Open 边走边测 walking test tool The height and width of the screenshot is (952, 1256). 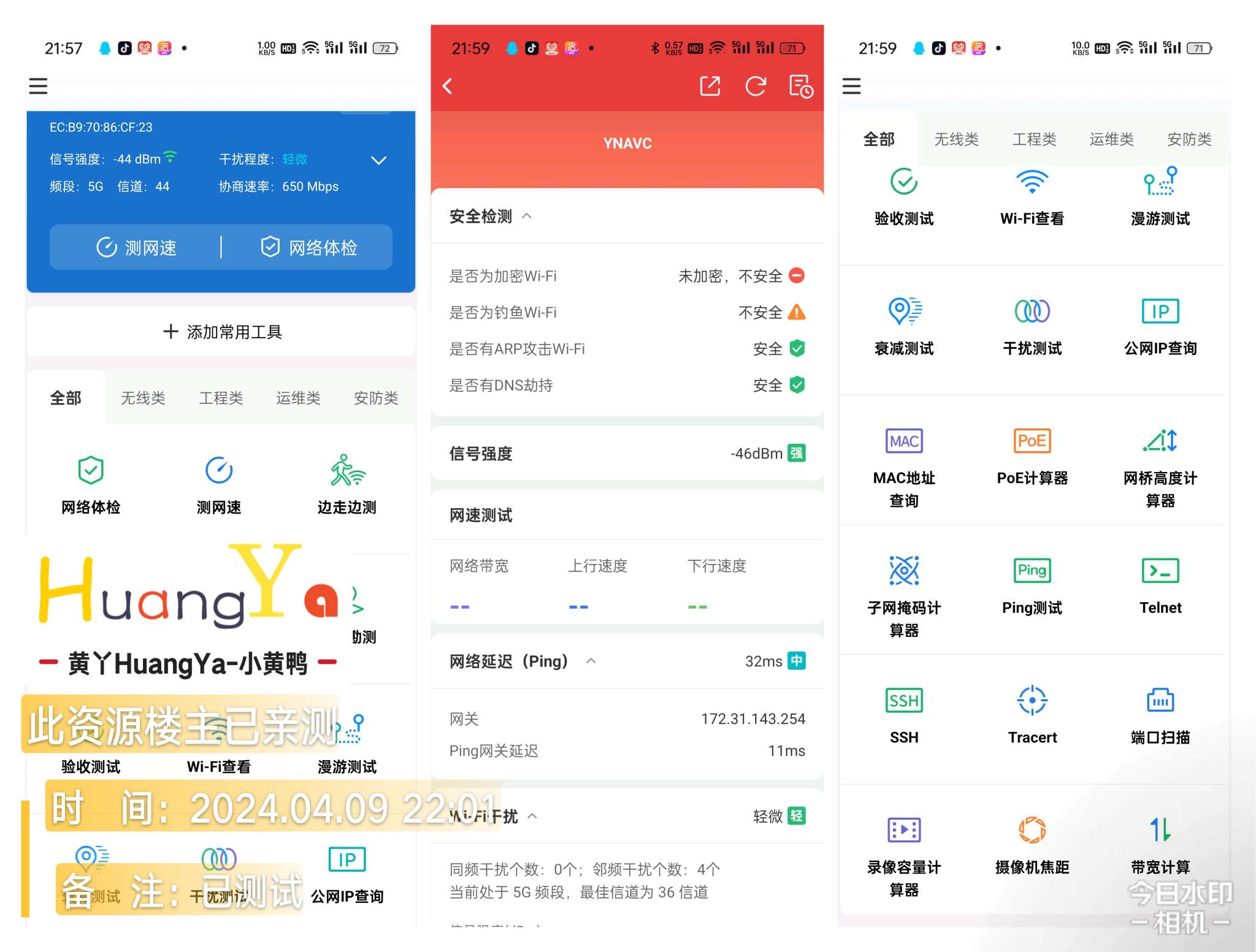(347, 484)
